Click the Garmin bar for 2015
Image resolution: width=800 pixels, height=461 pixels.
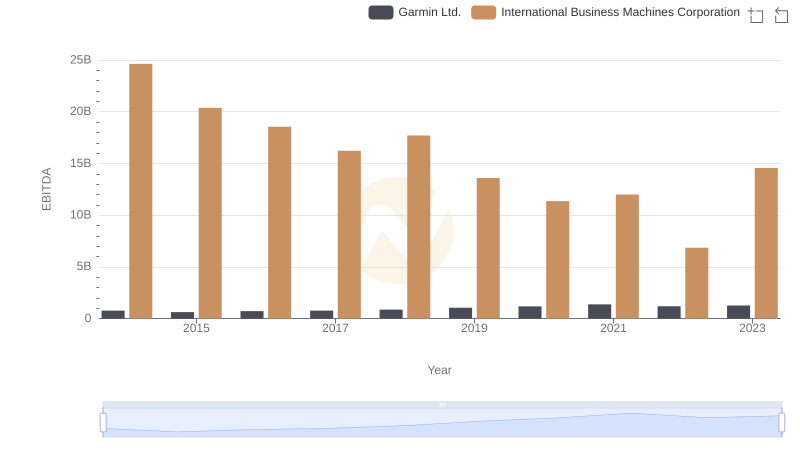(x=183, y=315)
